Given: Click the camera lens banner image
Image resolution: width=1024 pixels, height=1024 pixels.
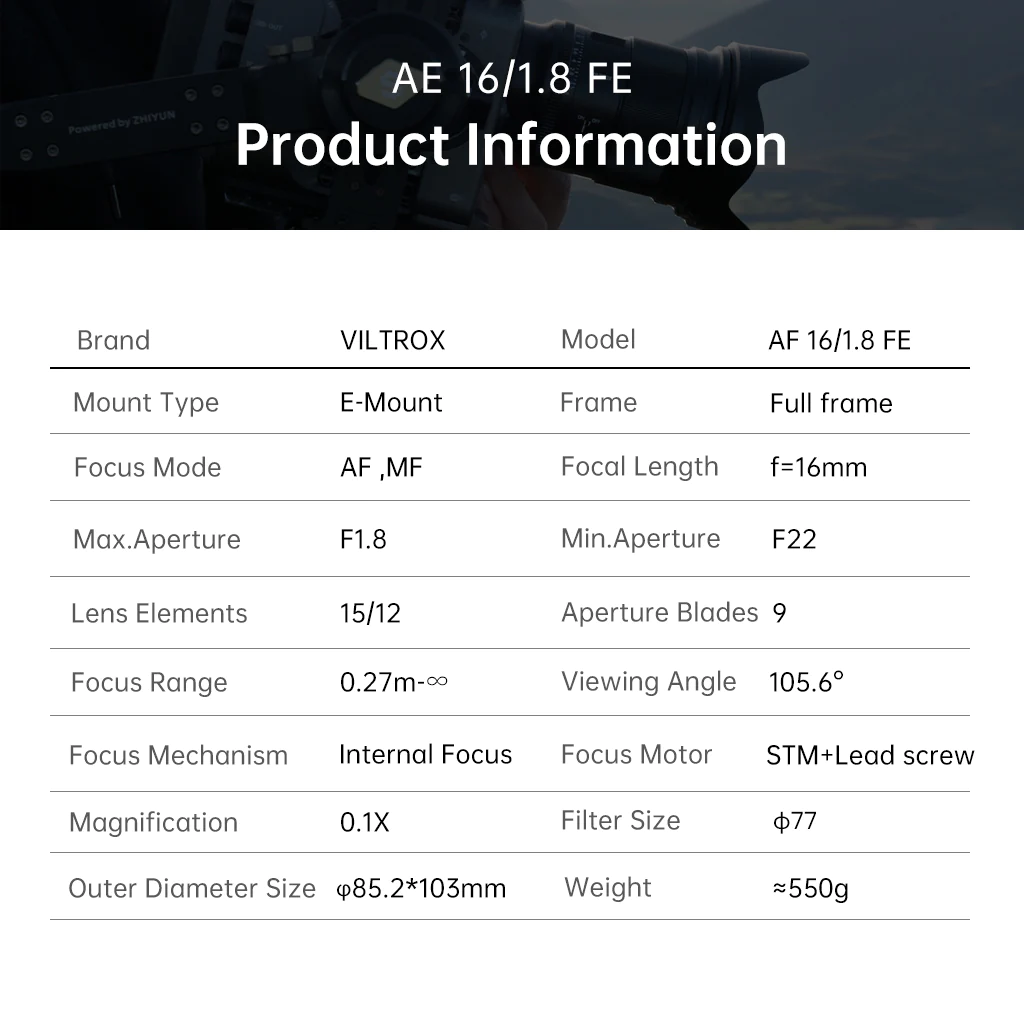Looking at the screenshot, I should coord(512,115).
